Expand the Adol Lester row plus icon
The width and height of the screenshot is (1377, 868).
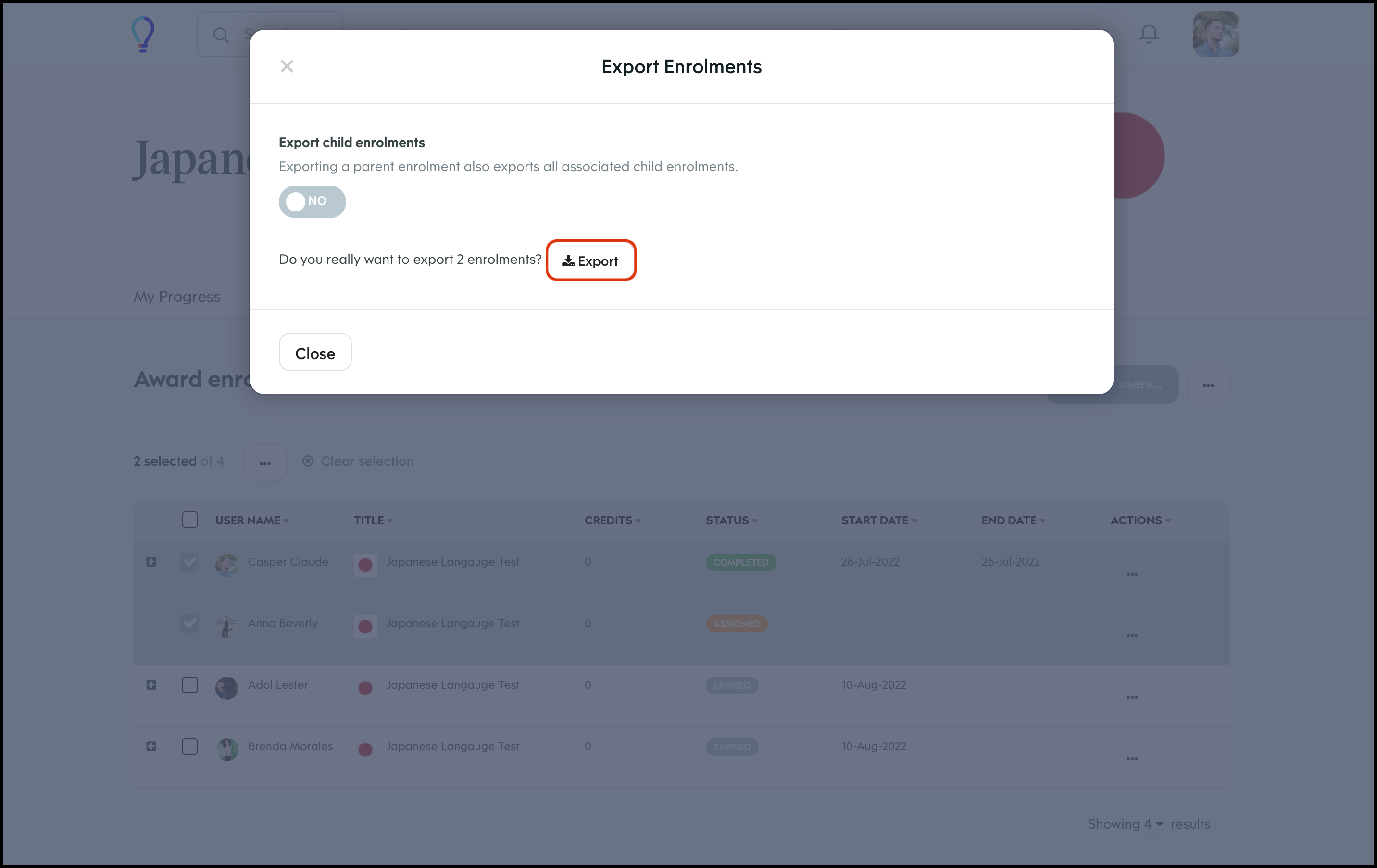[x=151, y=684]
